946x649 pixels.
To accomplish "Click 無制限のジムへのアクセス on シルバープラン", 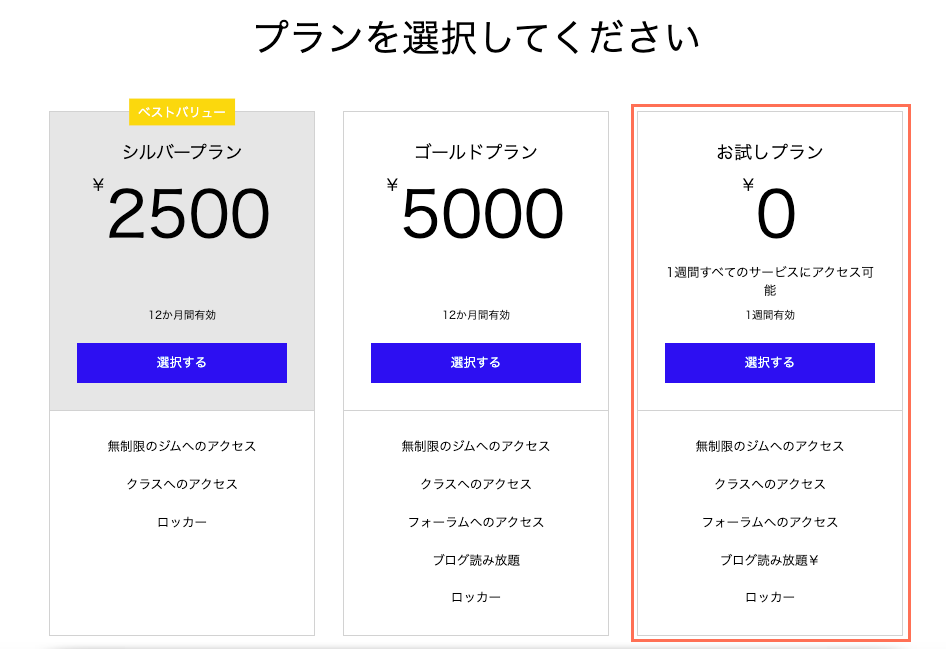I will pos(181,446).
